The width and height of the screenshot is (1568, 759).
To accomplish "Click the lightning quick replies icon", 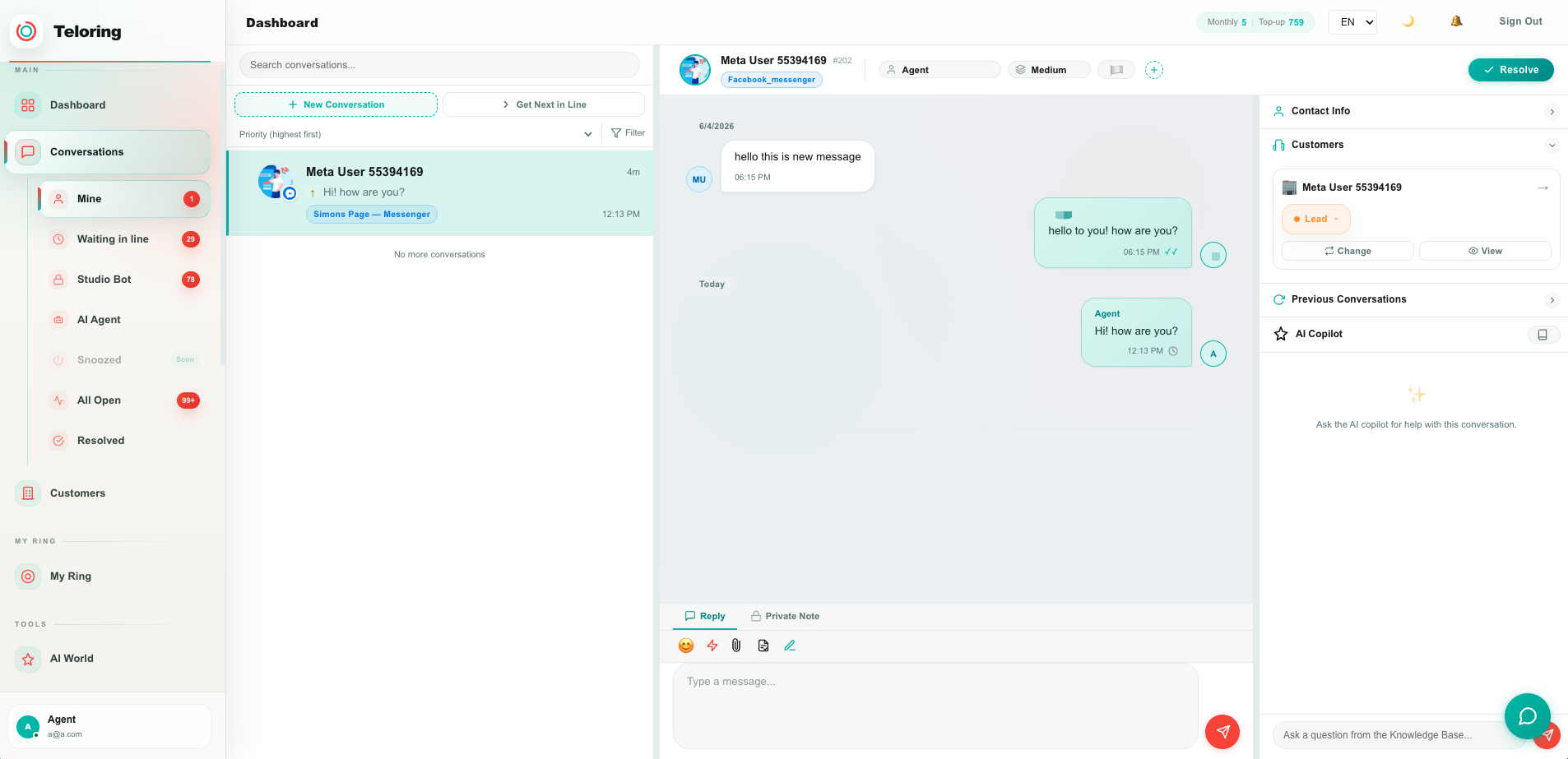I will (712, 646).
